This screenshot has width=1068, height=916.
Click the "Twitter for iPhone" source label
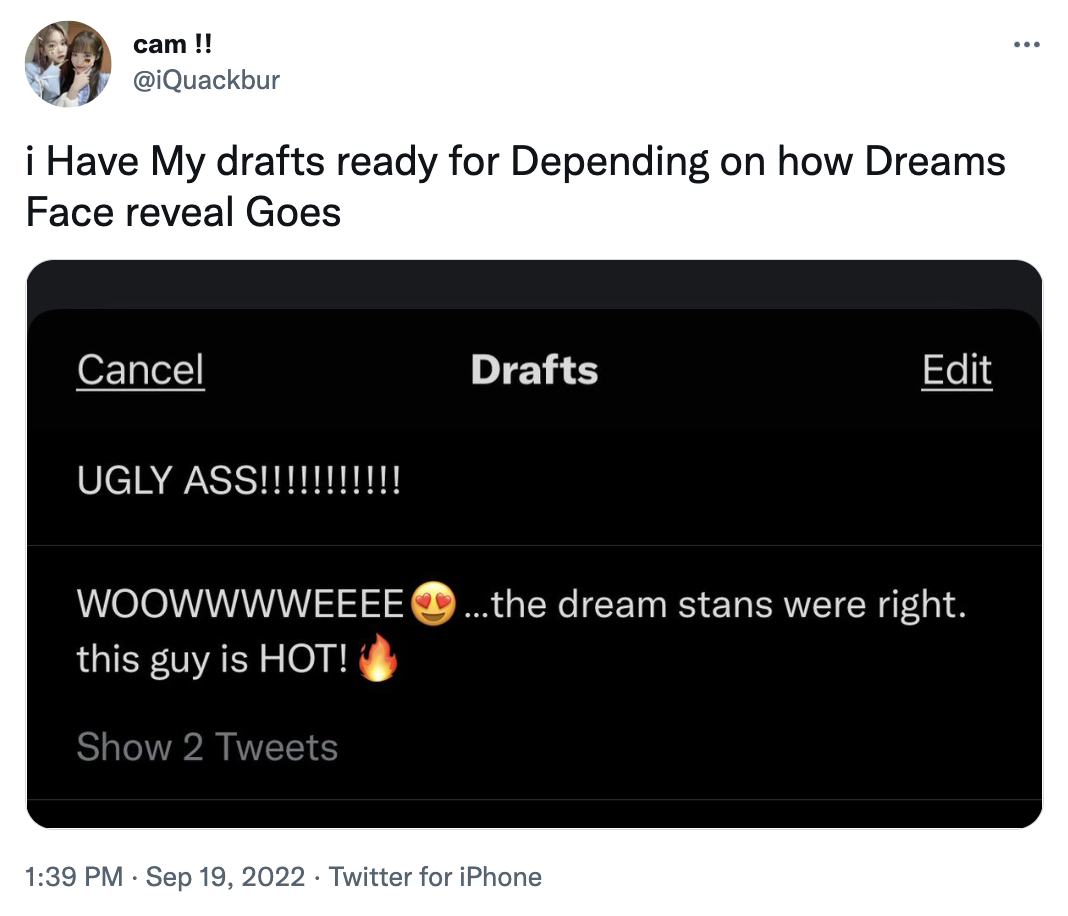(435, 878)
